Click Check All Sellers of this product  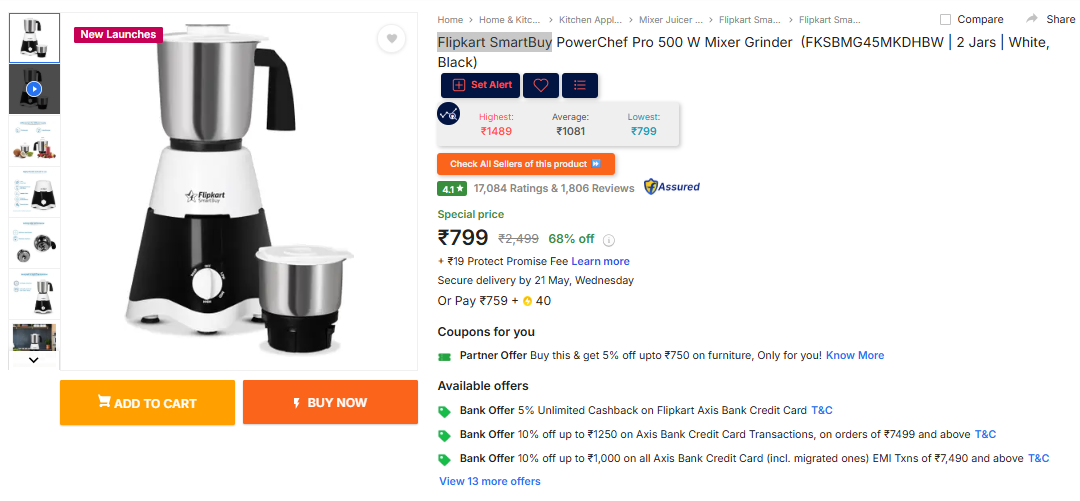coord(526,164)
